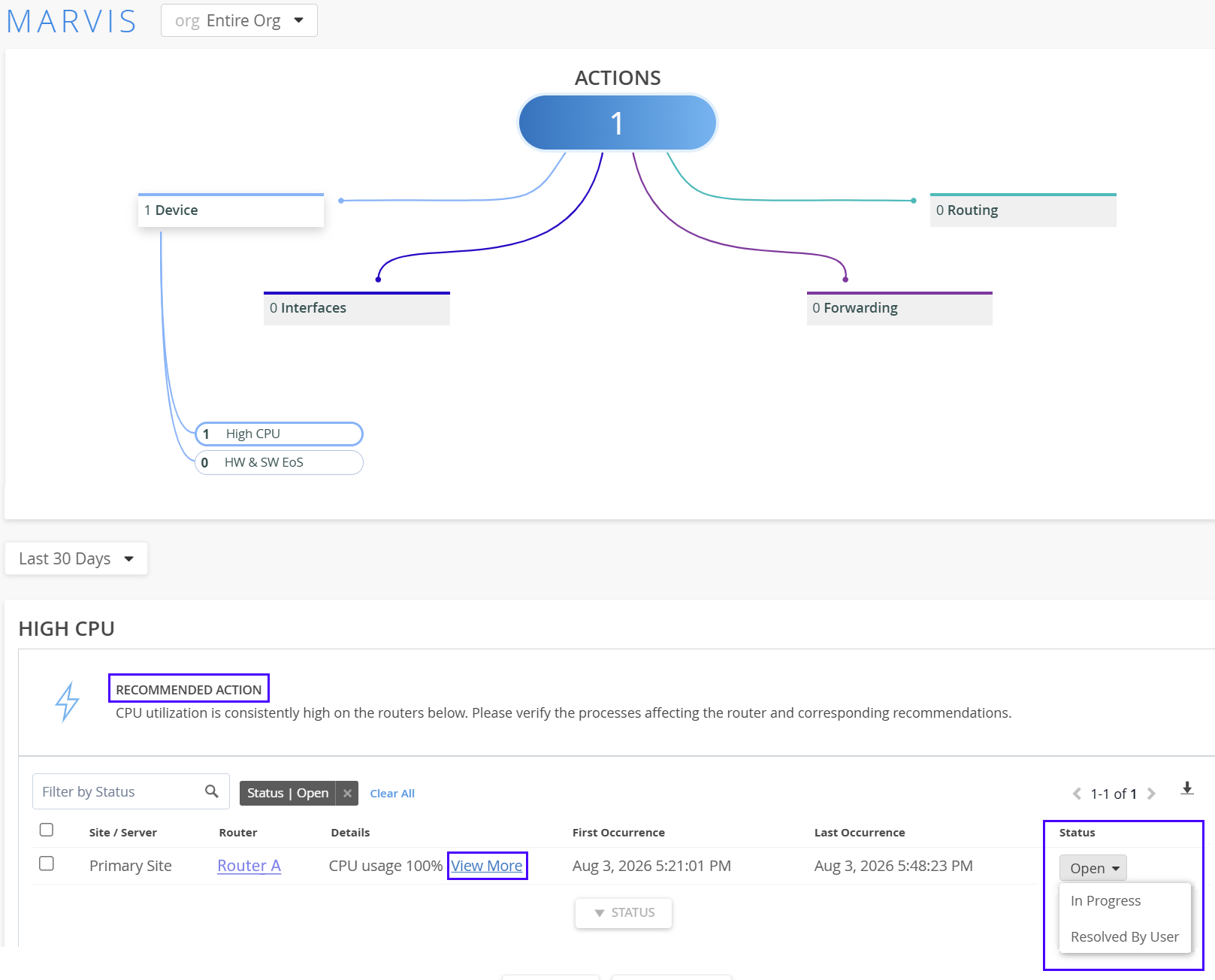Click the Status column header
Image resolution: width=1215 pixels, height=980 pixels.
point(1077,833)
